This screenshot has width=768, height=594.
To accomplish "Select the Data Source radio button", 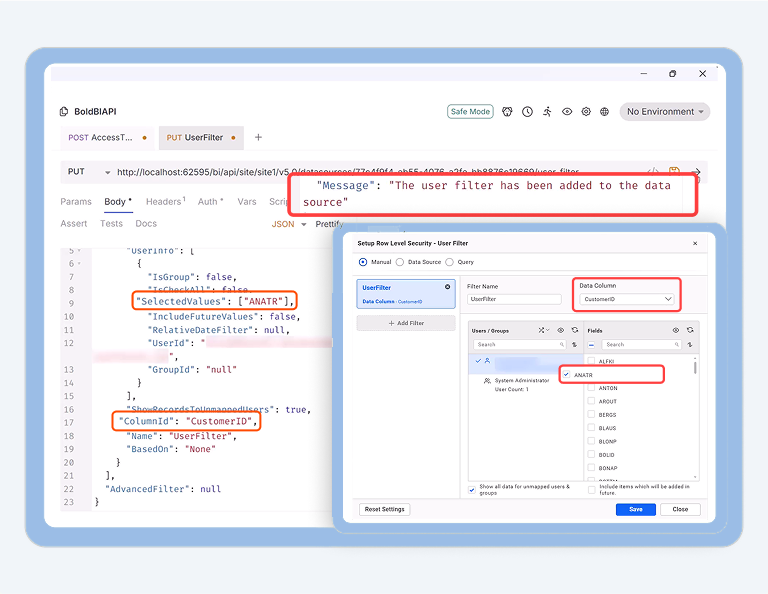I will point(400,262).
